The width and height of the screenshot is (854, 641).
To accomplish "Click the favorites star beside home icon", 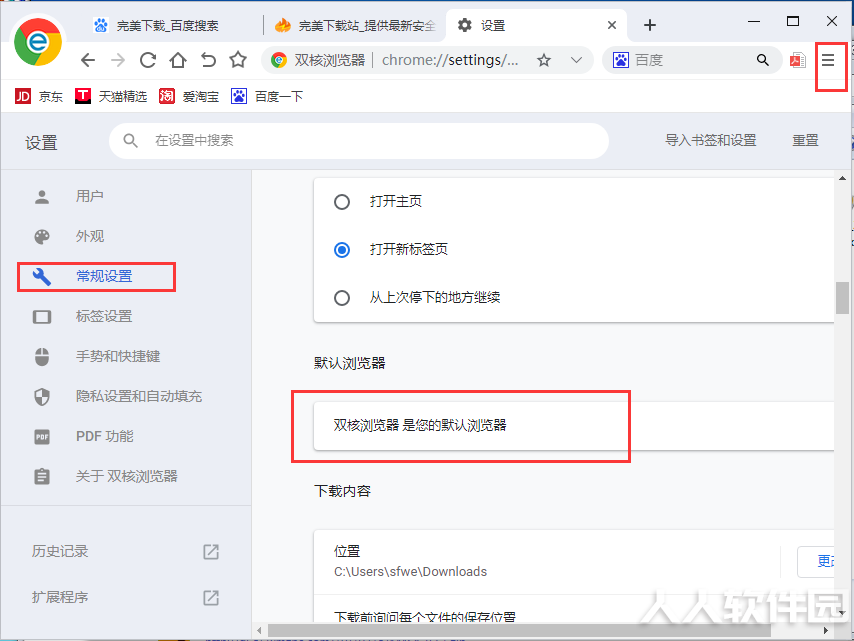I will pyautogui.click(x=238, y=59).
